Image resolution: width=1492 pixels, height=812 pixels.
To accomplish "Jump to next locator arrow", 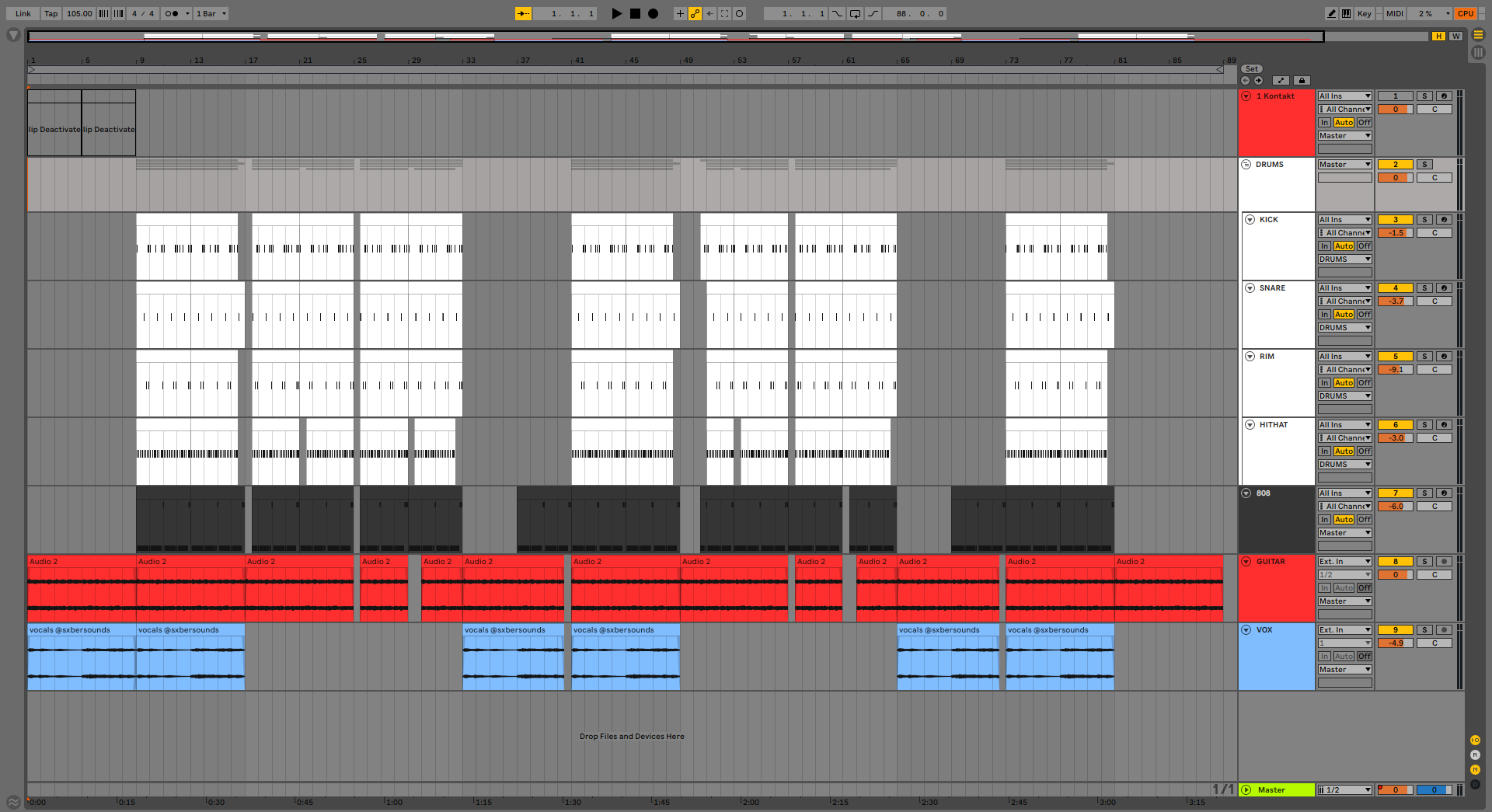I will (x=1258, y=80).
